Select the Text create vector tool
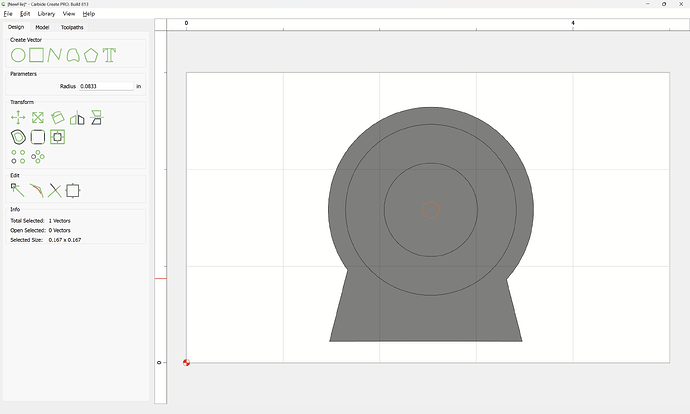Viewport: 690px width, 414px height. coord(109,55)
